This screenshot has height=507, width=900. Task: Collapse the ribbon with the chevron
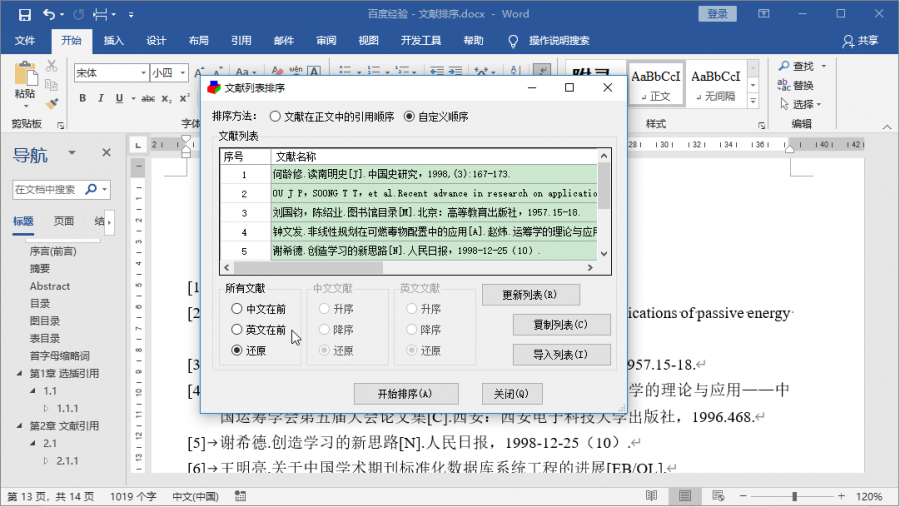pyautogui.click(x=887, y=127)
